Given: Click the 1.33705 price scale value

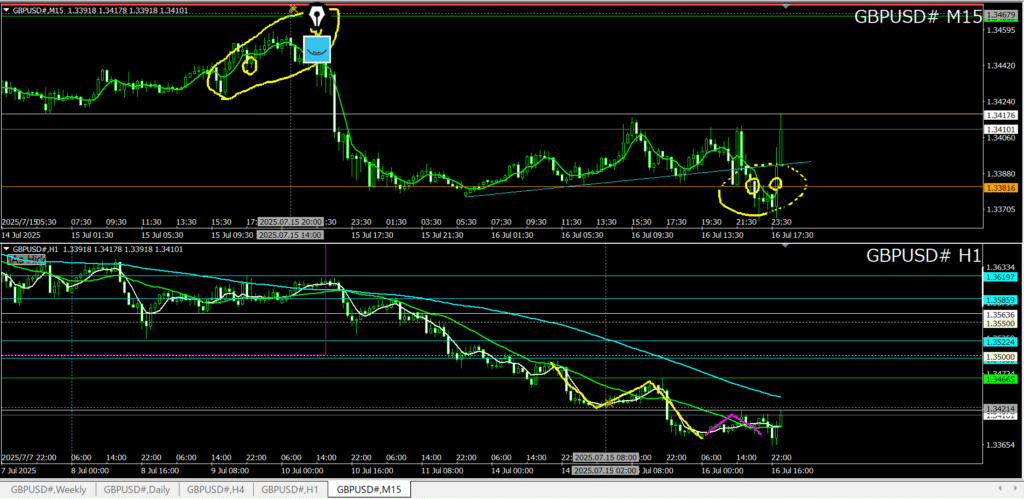Looking at the screenshot, I should 1000,210.
